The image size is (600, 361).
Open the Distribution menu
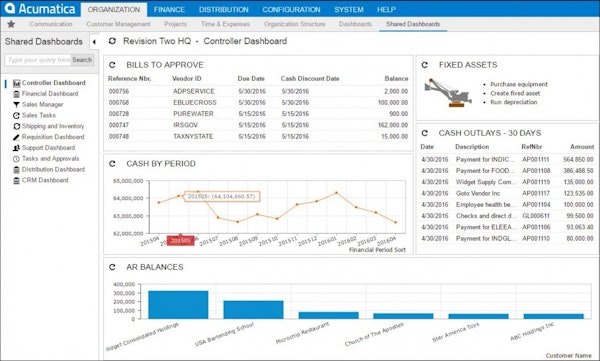pos(223,10)
